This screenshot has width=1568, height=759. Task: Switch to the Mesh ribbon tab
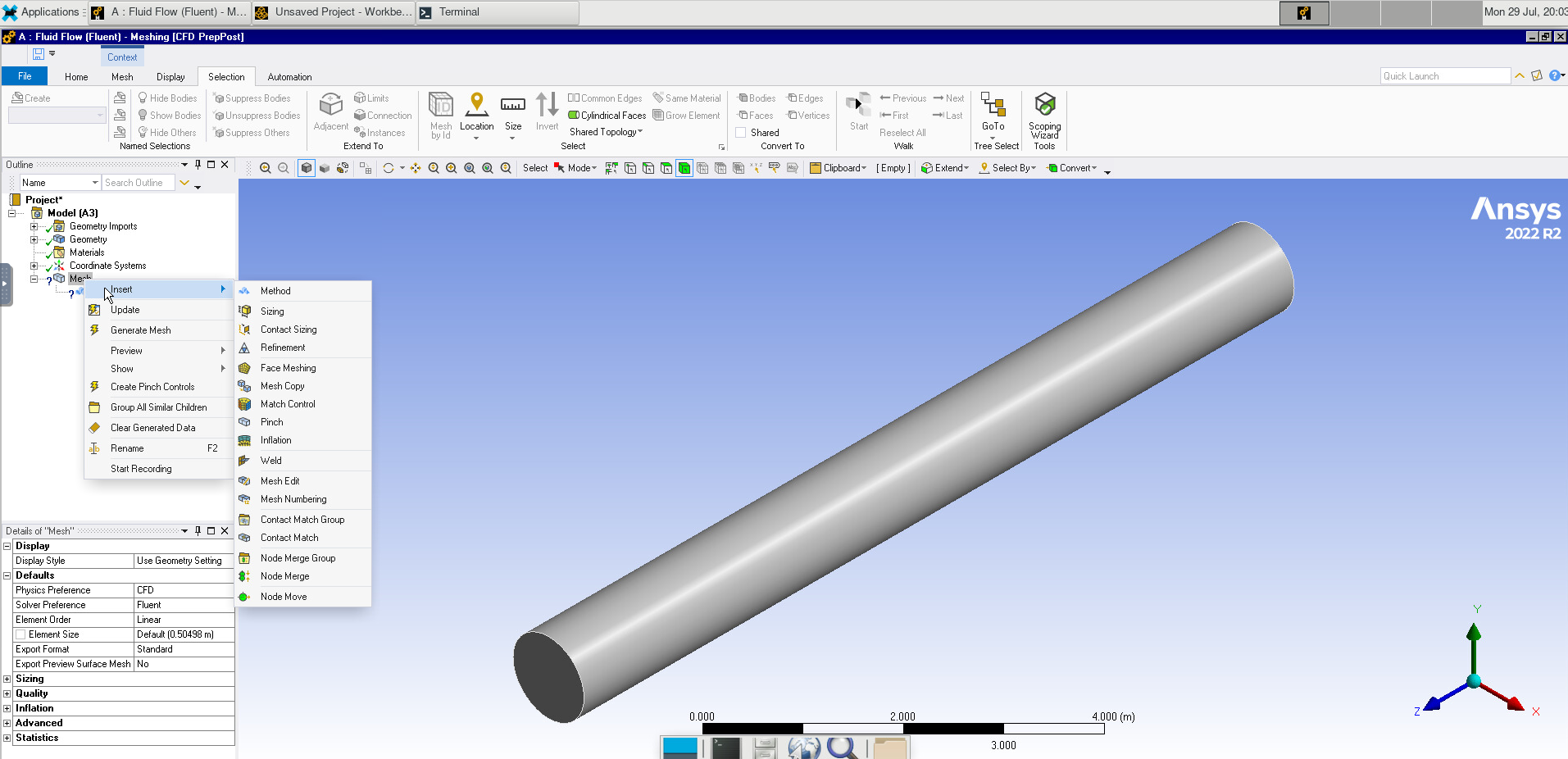pos(122,77)
